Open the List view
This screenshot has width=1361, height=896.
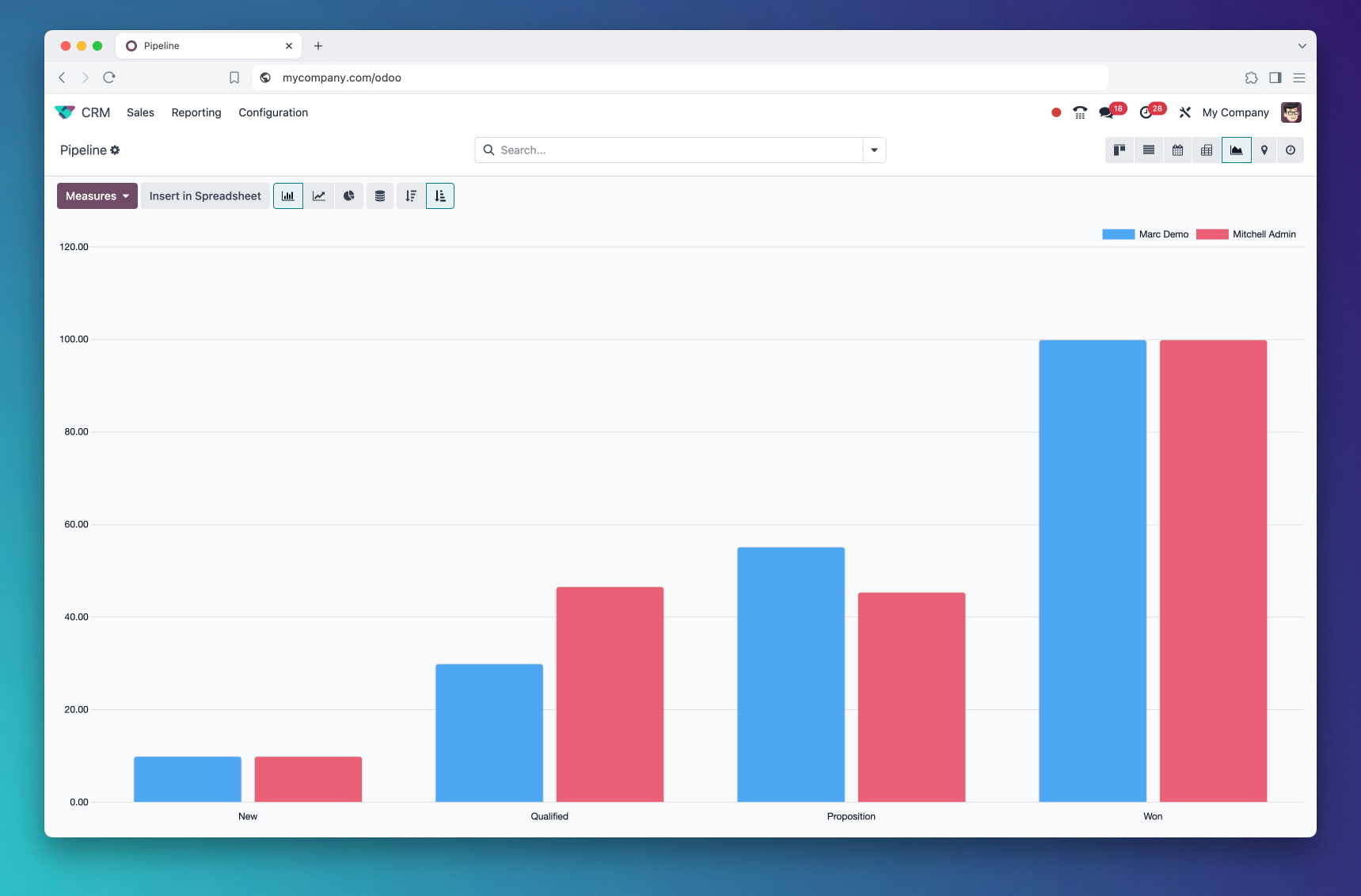pos(1148,150)
